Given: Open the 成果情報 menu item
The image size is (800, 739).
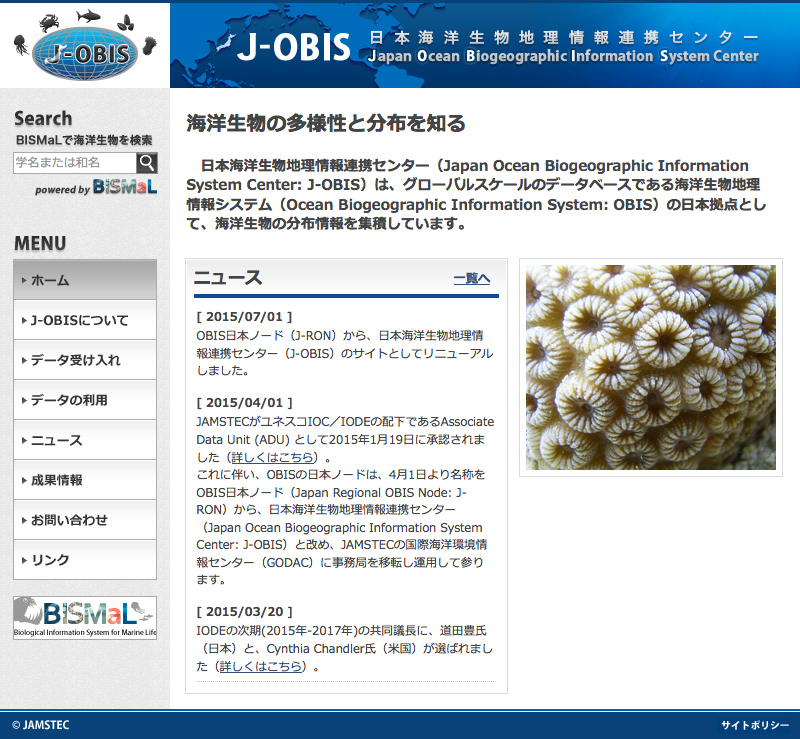Looking at the screenshot, I should coord(85,480).
